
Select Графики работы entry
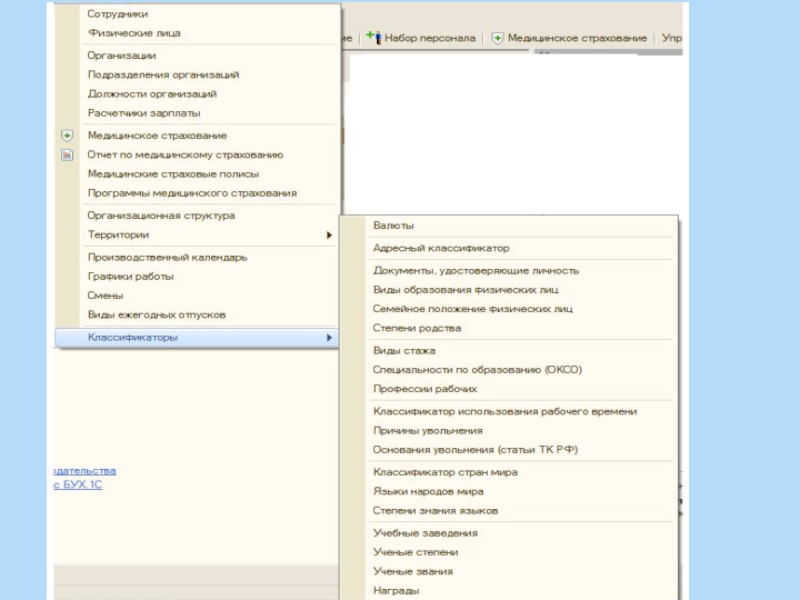pyautogui.click(x=130, y=276)
